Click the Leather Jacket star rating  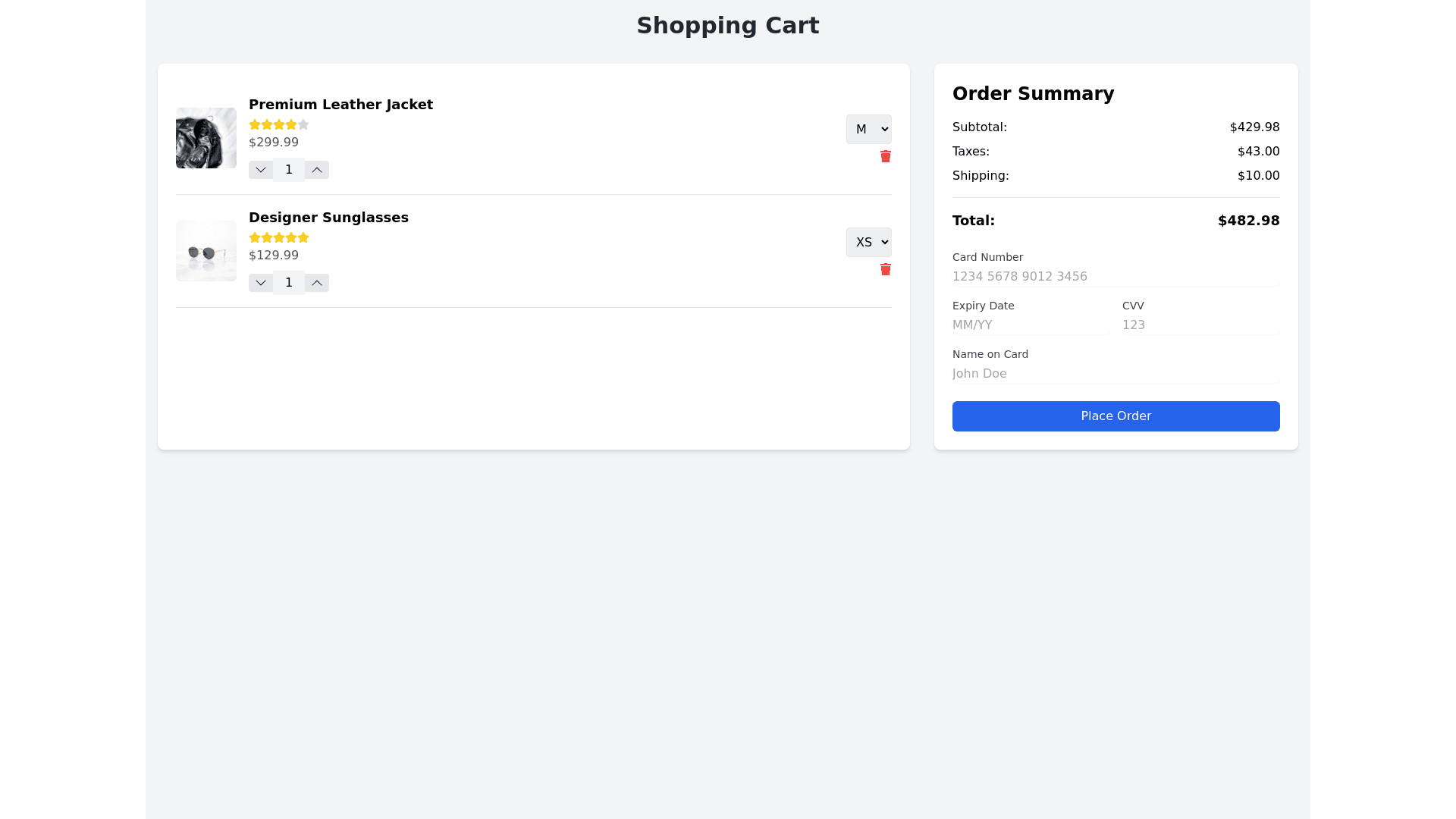pos(279,124)
